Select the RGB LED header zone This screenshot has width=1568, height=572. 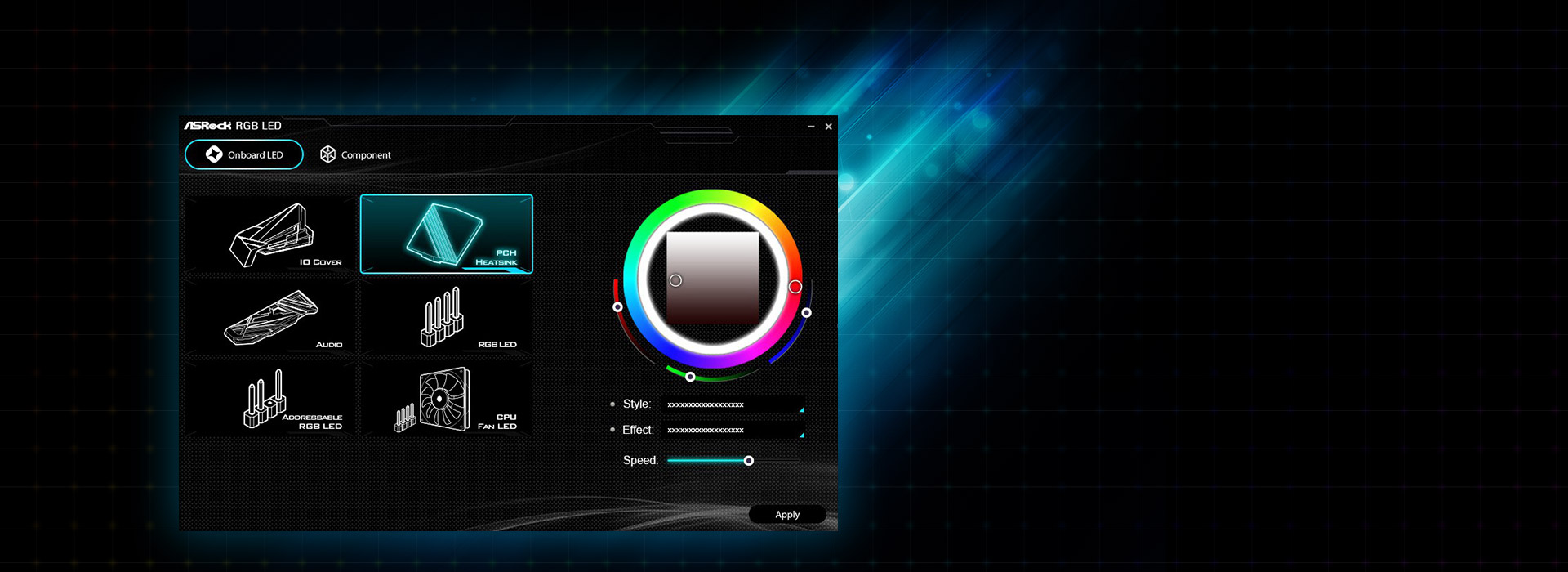pyautogui.click(x=447, y=318)
